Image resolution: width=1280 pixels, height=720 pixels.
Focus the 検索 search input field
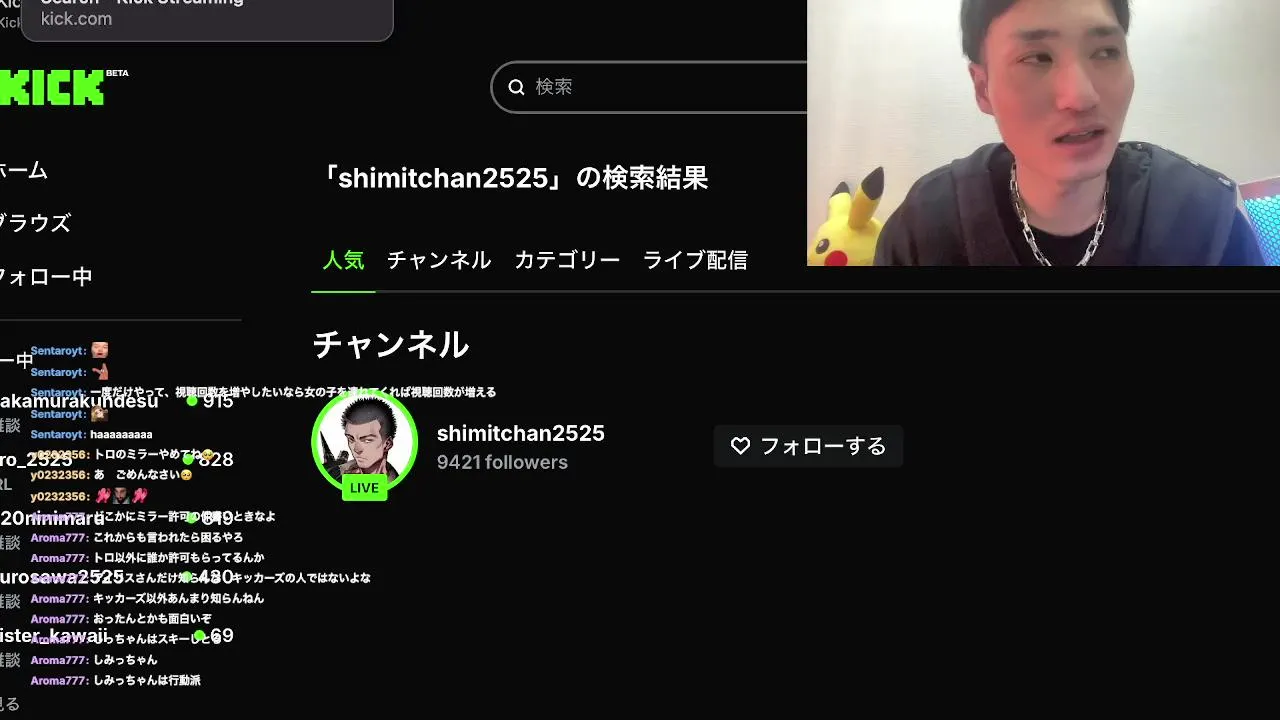point(650,87)
